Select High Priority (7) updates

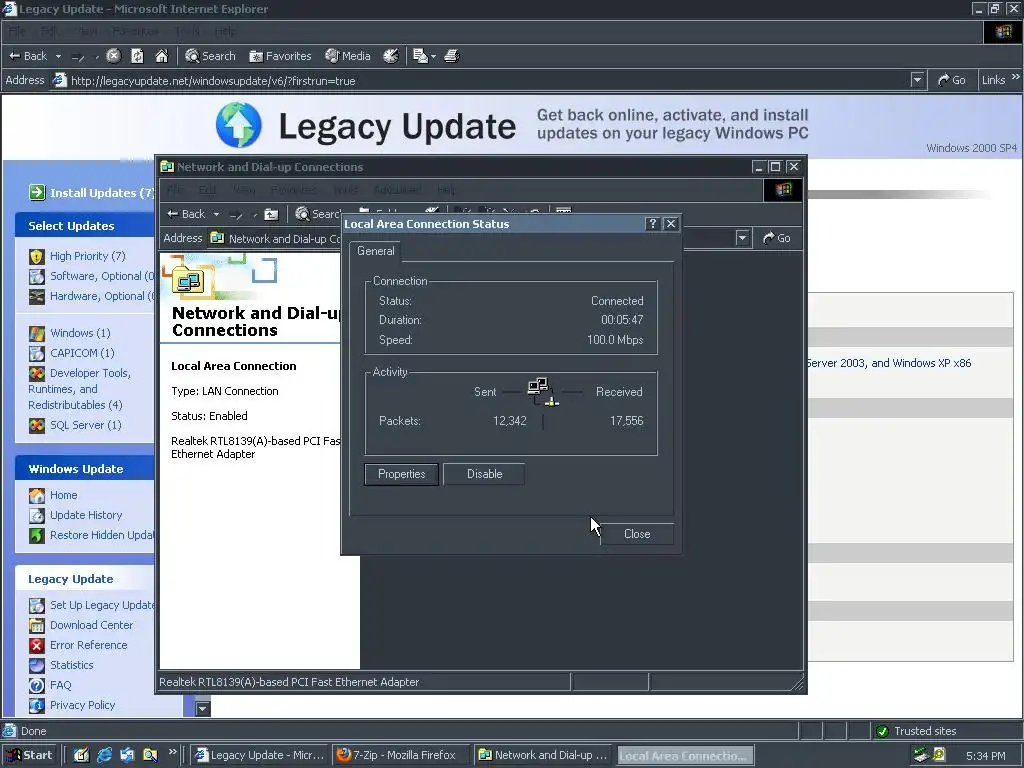tap(88, 256)
